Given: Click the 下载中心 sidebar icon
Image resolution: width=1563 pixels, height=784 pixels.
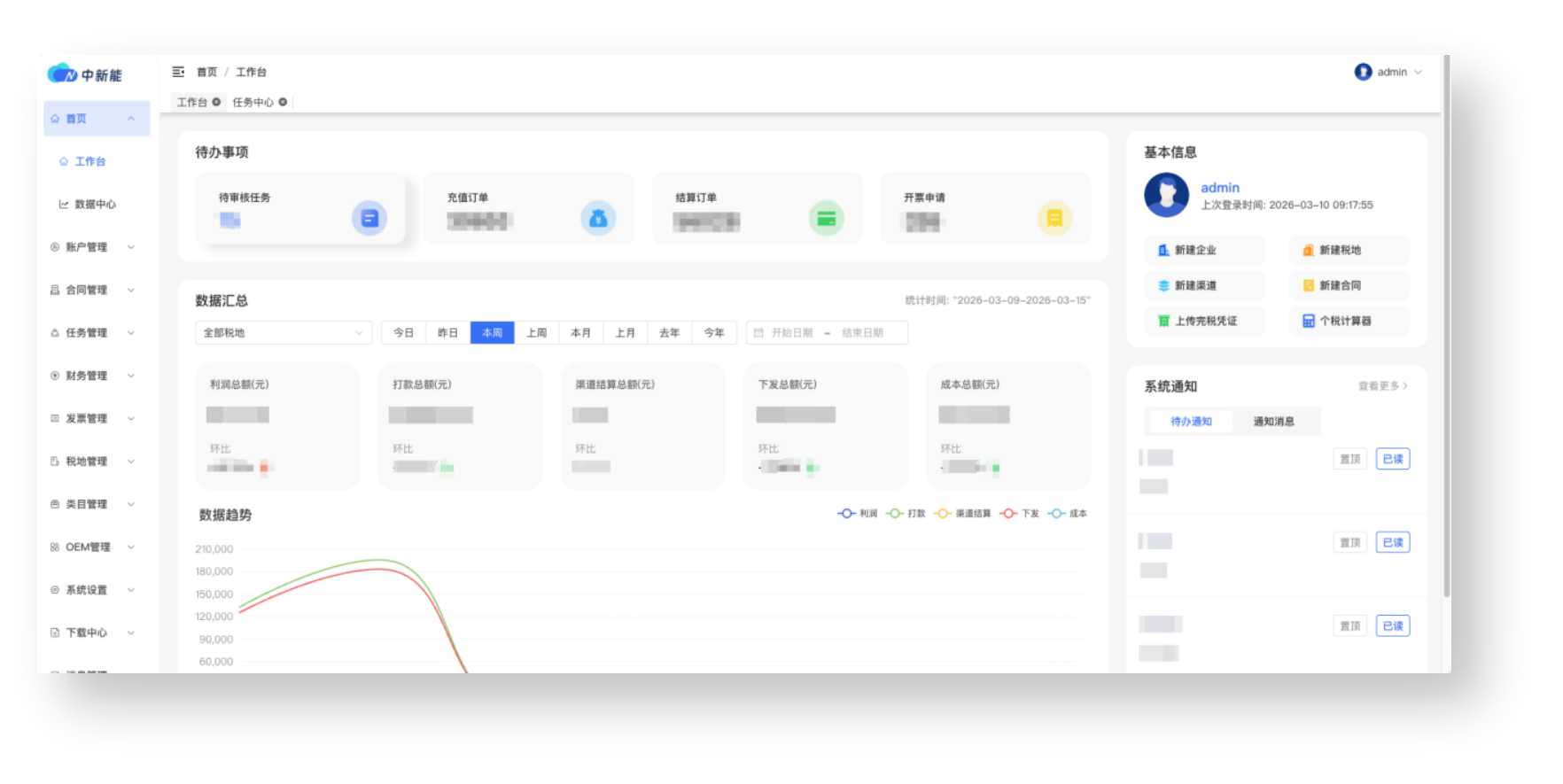Looking at the screenshot, I should [55, 633].
